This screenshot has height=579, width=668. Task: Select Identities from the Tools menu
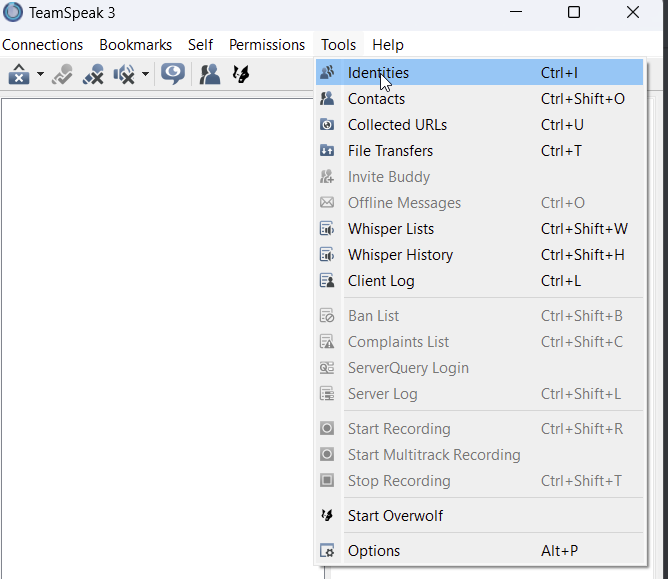pyautogui.click(x=378, y=73)
